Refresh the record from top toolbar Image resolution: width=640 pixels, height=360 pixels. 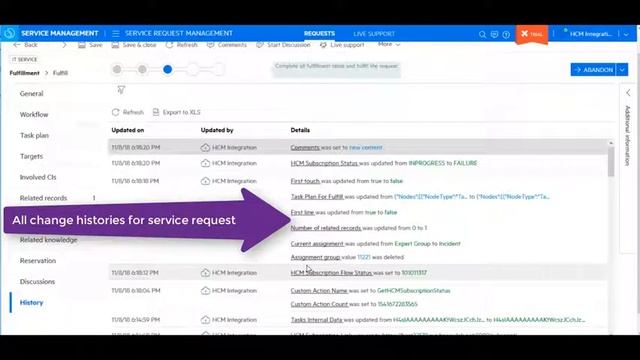click(x=182, y=45)
